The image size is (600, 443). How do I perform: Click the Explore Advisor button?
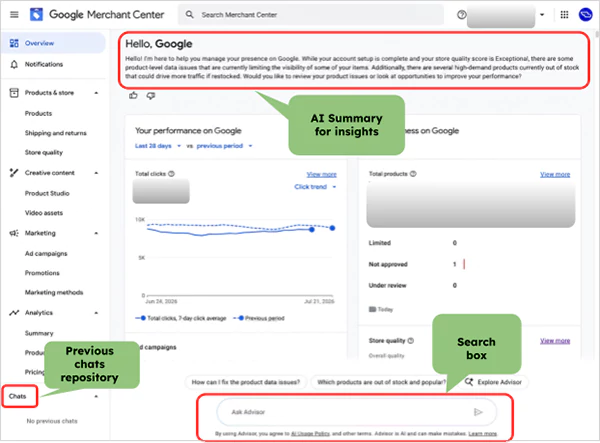(x=494, y=382)
